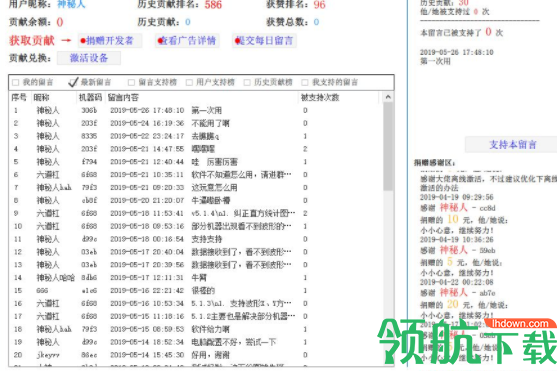Enable the 我的留言 checkbox

pyautogui.click(x=15, y=82)
